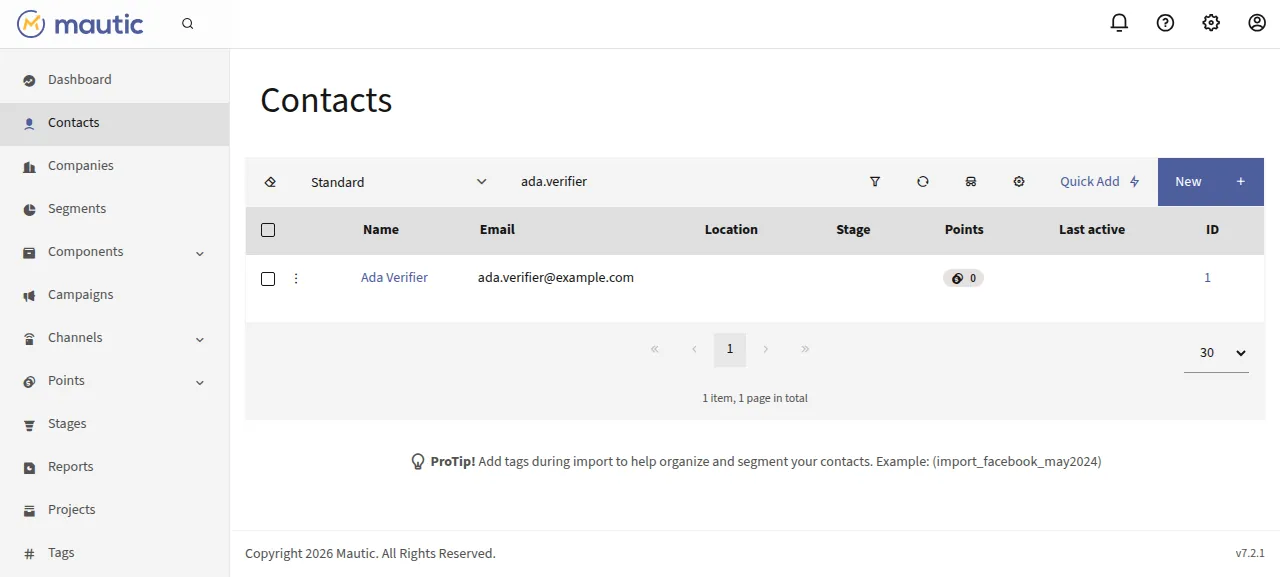The width and height of the screenshot is (1280, 577).
Task: Click the Campaigns megaphone icon
Action: coord(29,295)
